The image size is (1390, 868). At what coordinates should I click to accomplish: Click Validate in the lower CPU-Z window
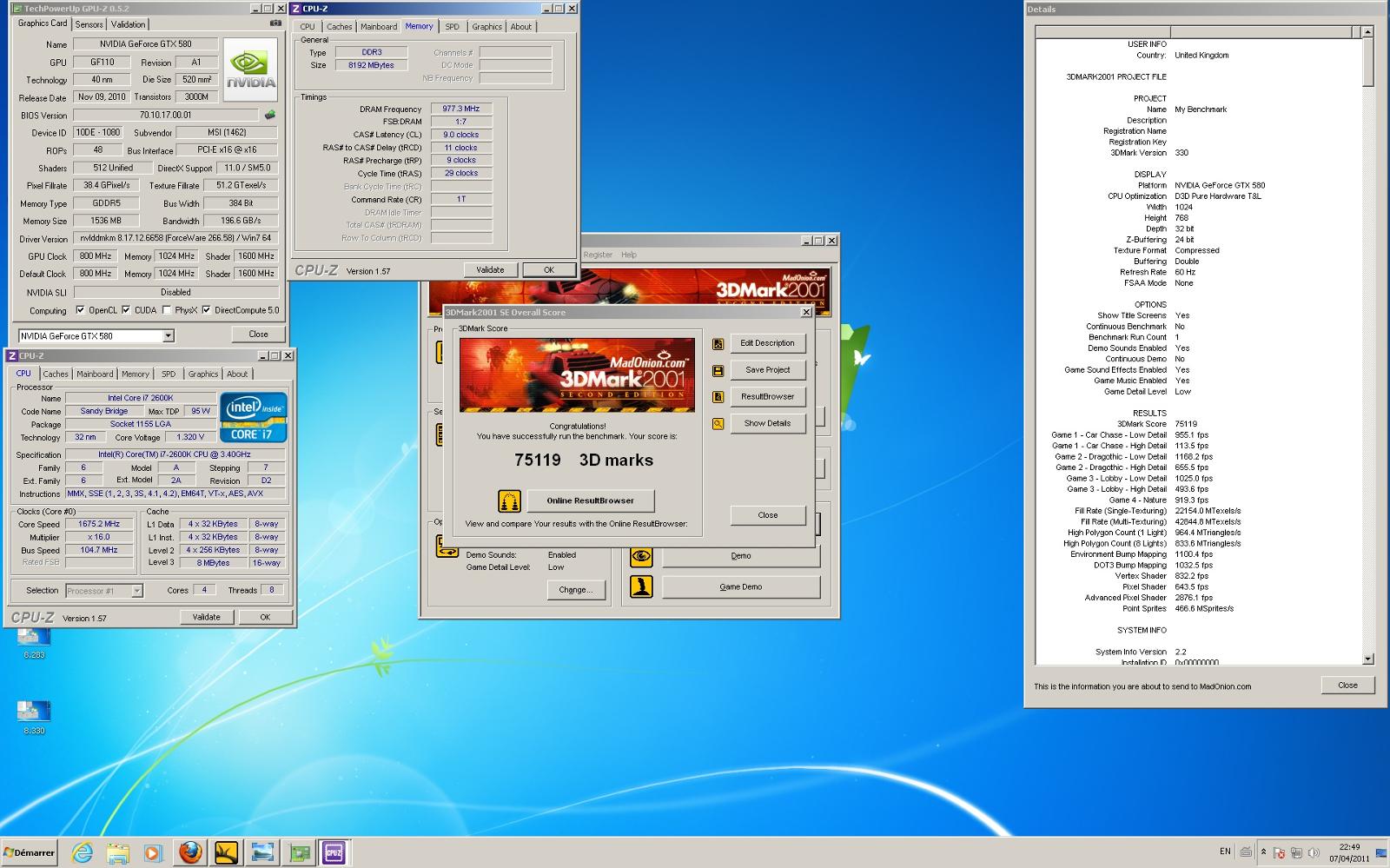pyautogui.click(x=206, y=618)
